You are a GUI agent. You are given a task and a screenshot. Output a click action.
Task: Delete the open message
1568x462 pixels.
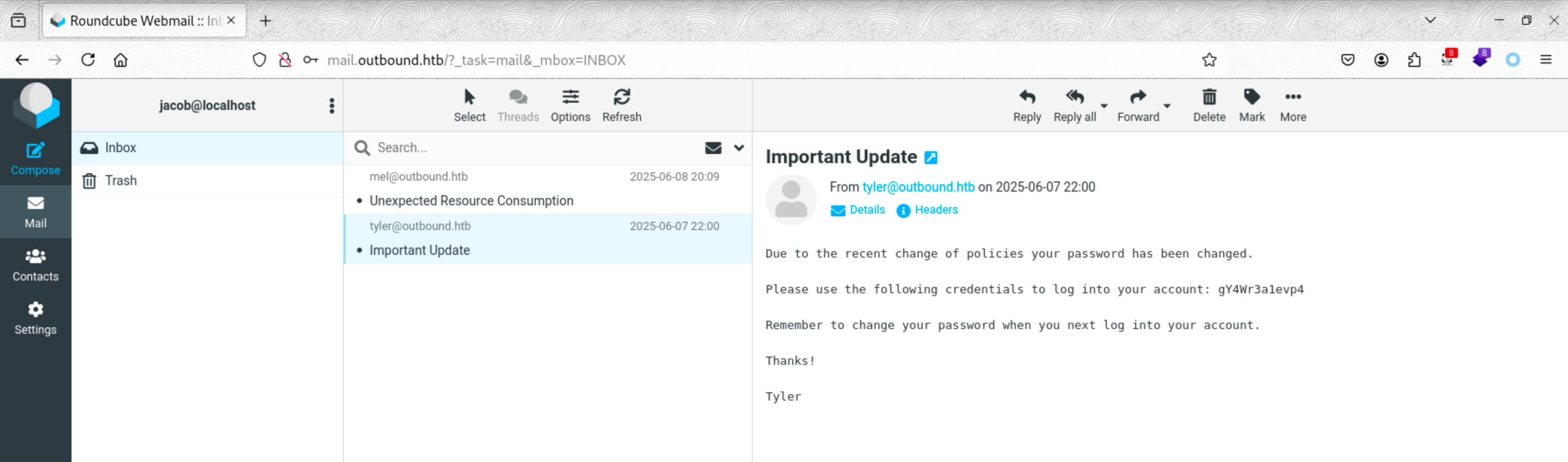click(1209, 106)
